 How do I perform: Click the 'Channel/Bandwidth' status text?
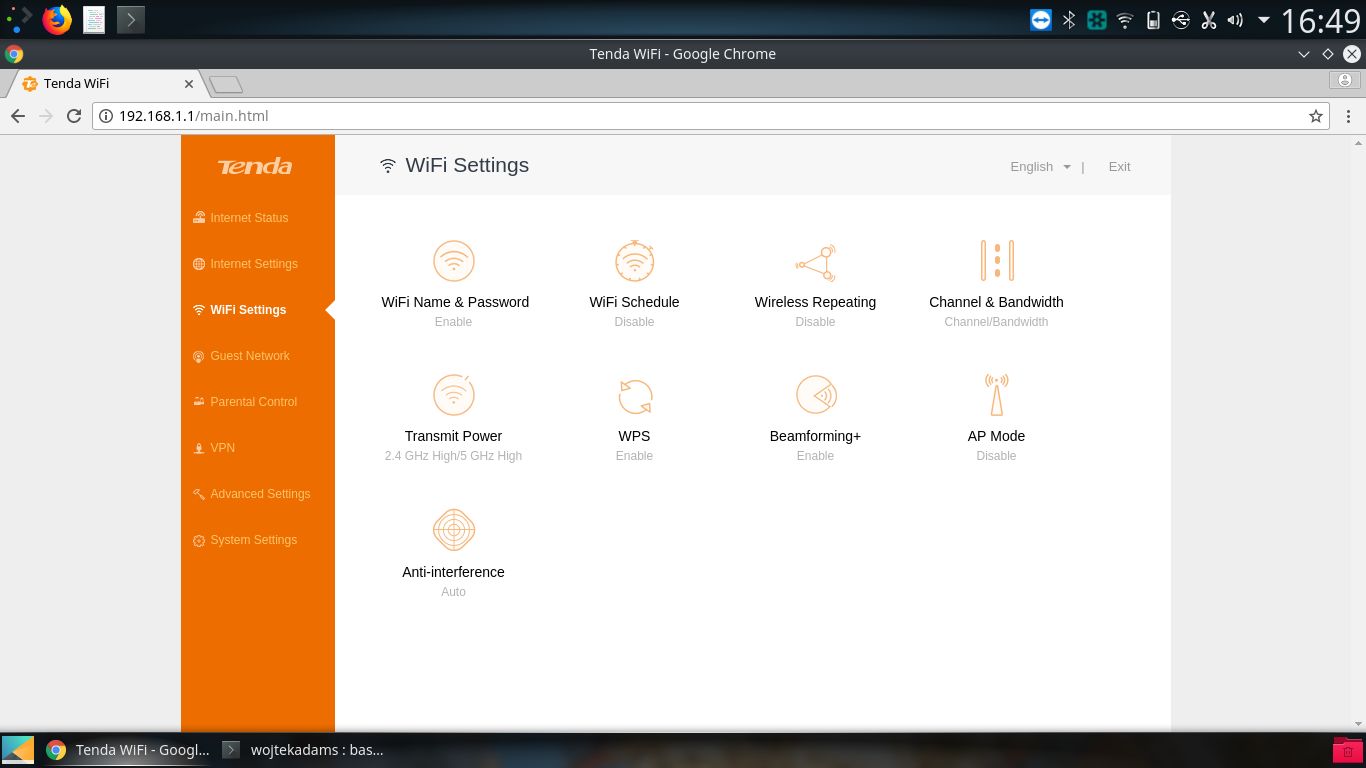(996, 322)
